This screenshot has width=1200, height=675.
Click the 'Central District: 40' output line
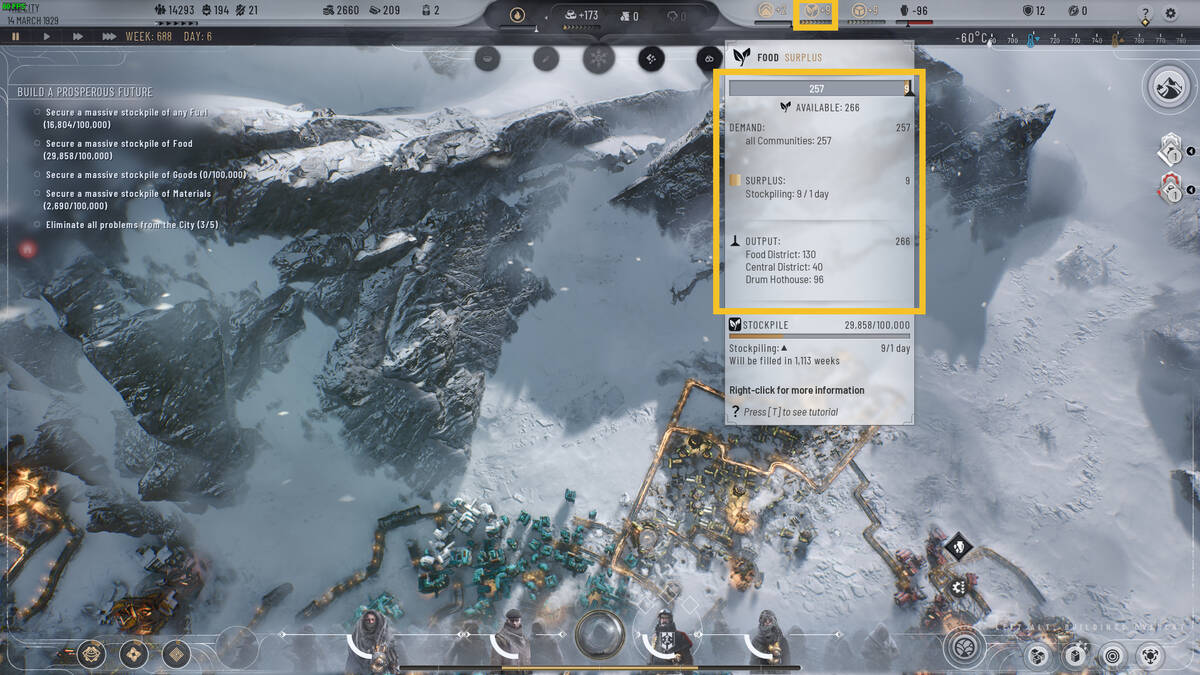(x=784, y=267)
